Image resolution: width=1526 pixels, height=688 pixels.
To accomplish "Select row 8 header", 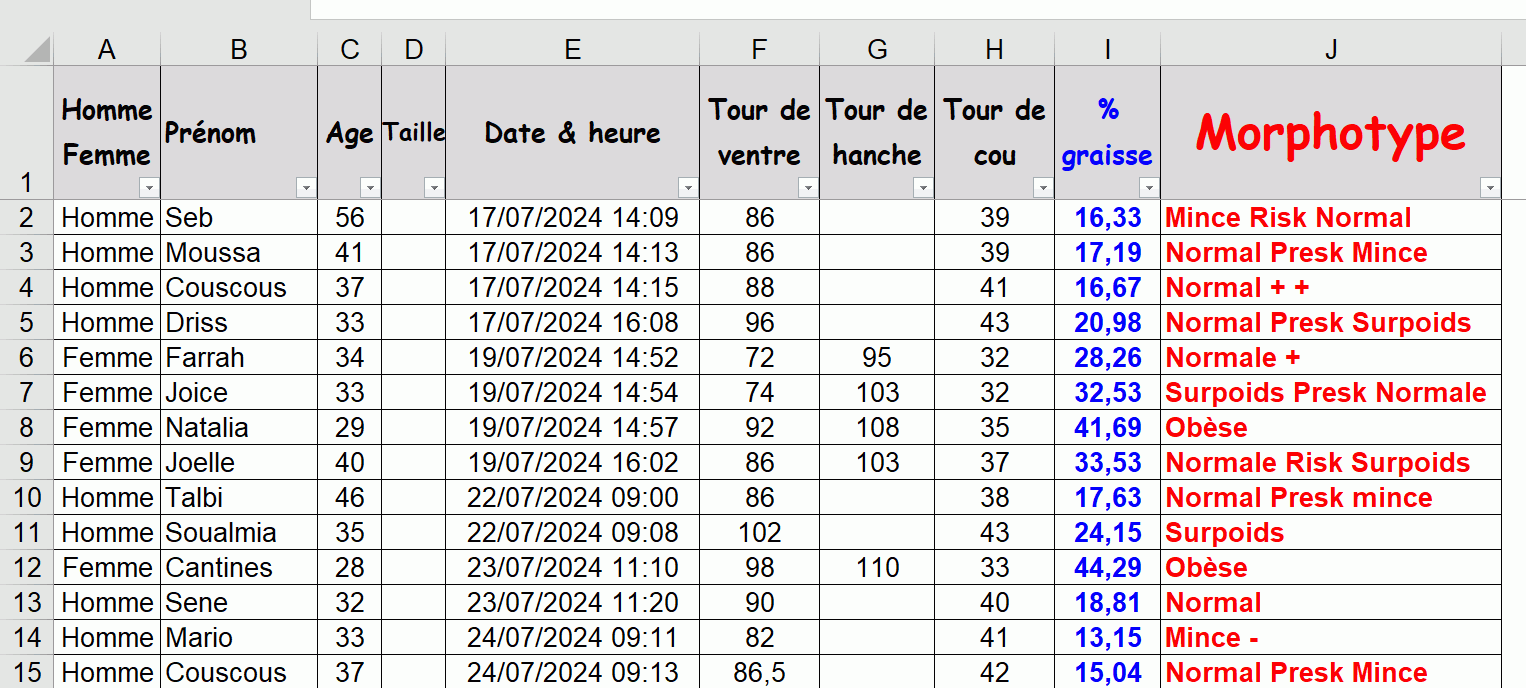I will (26, 427).
